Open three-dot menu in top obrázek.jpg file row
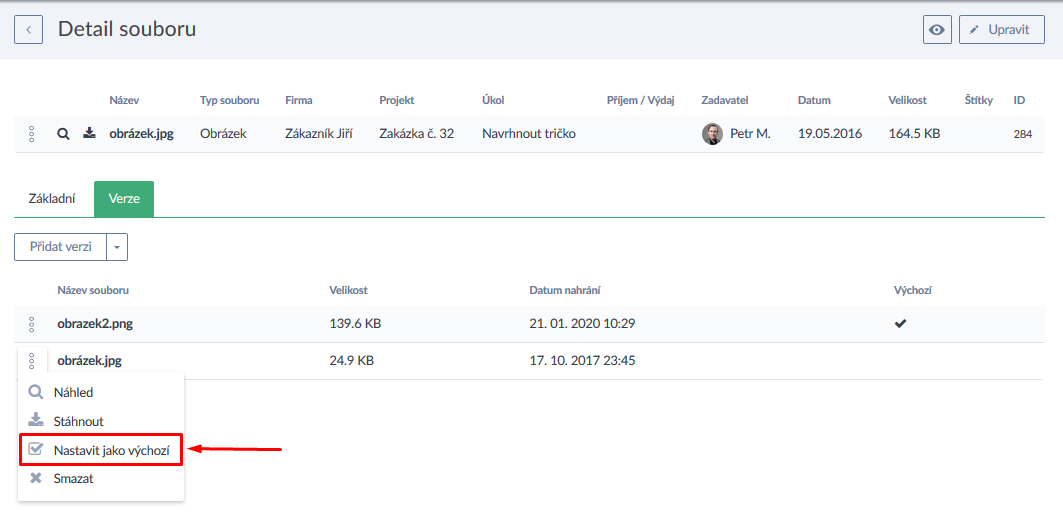The image size is (1063, 519). point(31,134)
